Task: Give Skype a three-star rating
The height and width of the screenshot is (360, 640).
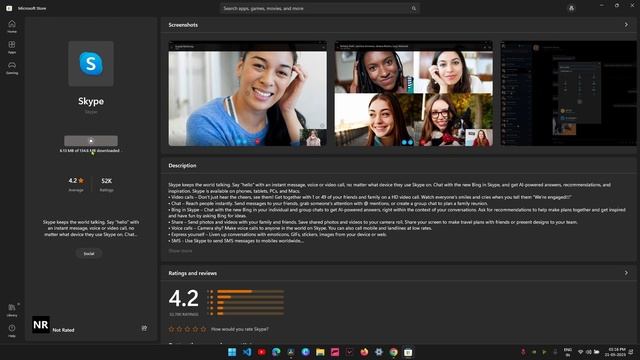Action: pyautogui.click(x=187, y=329)
